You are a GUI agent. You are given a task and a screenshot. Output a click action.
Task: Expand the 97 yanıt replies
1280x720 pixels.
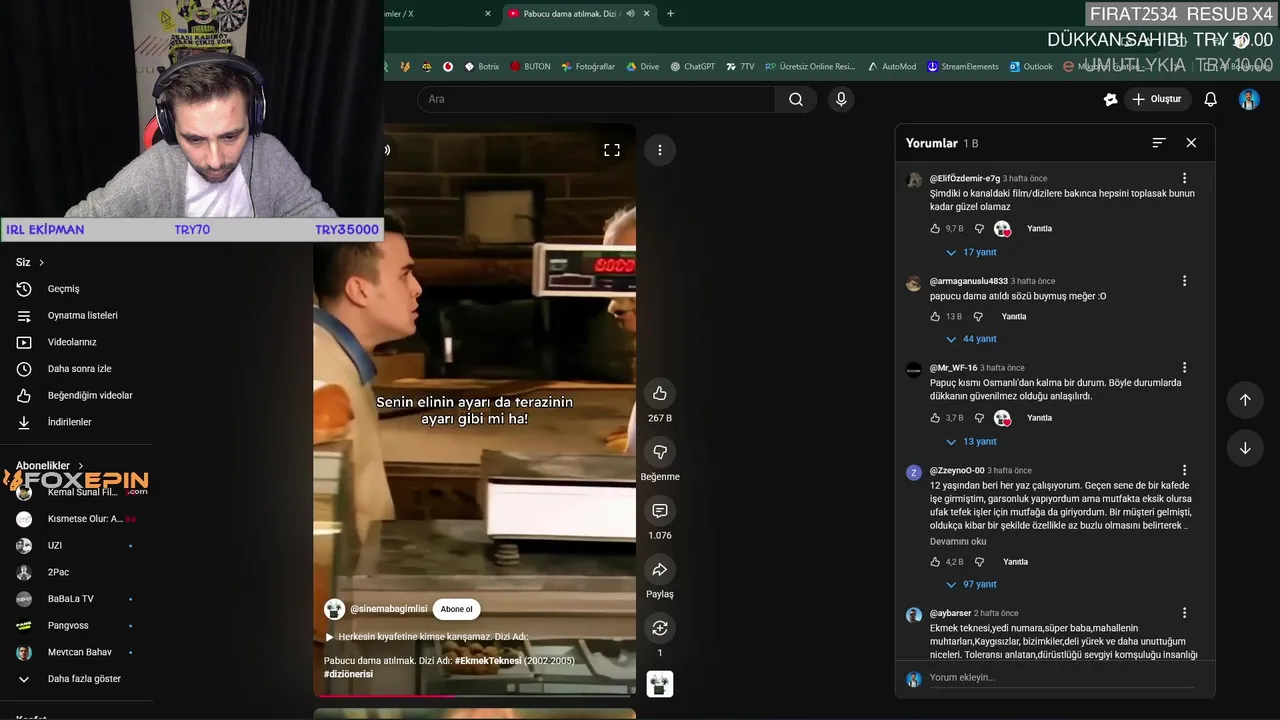pos(971,585)
